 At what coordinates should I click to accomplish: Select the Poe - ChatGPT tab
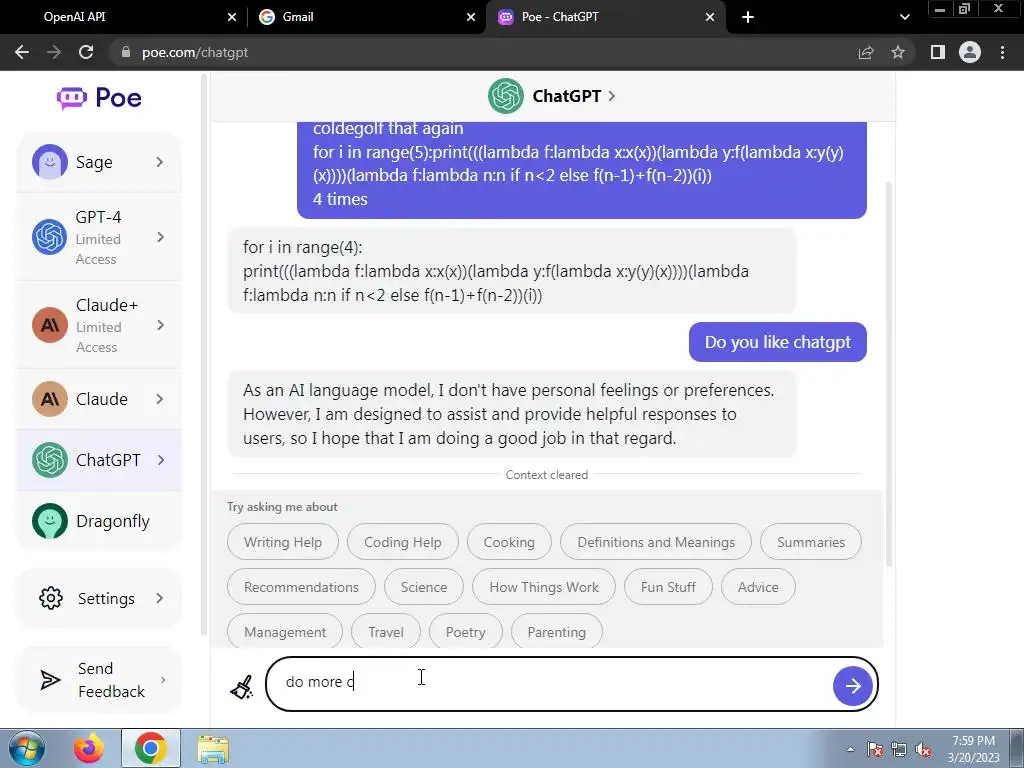click(x=605, y=17)
